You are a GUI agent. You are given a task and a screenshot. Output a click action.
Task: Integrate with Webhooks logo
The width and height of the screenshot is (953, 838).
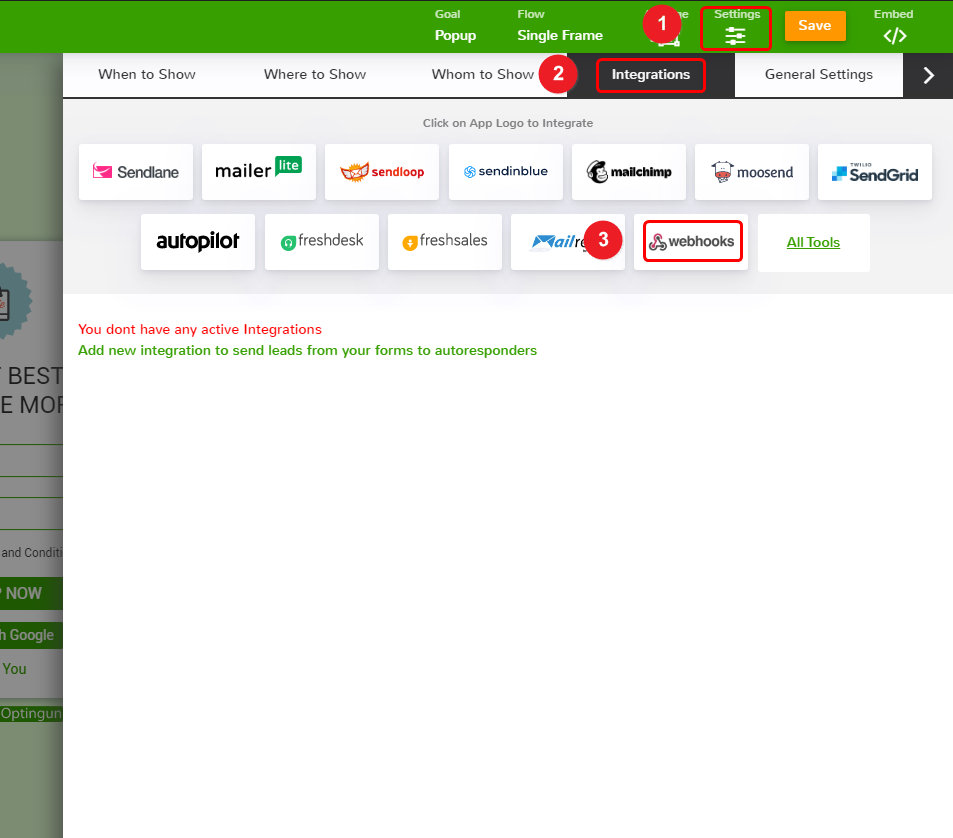pos(691,242)
